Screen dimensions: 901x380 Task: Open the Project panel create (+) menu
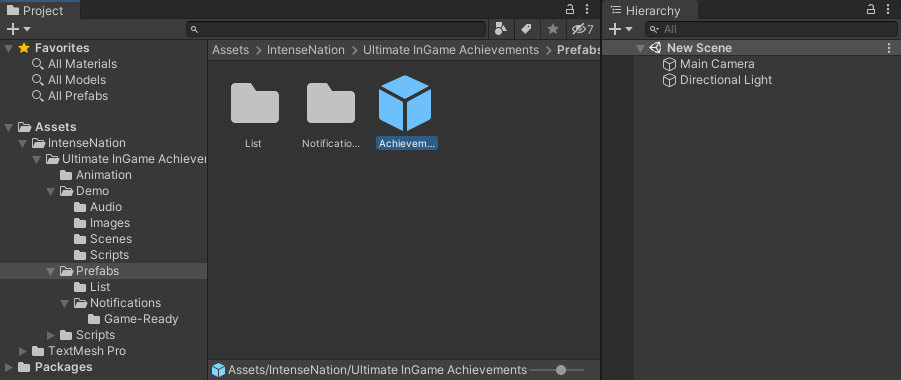(x=18, y=29)
